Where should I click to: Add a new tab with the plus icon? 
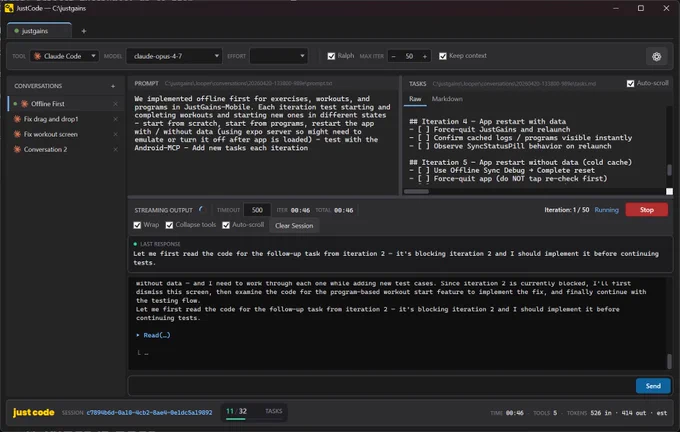click(84, 31)
